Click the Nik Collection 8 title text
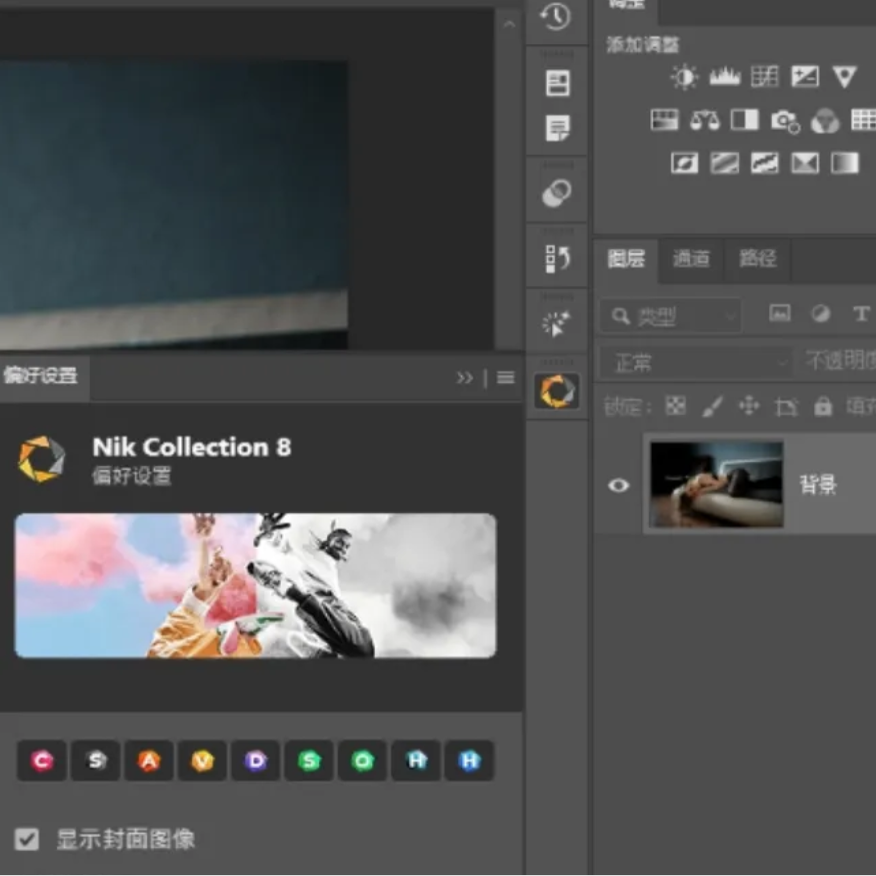 coord(192,447)
